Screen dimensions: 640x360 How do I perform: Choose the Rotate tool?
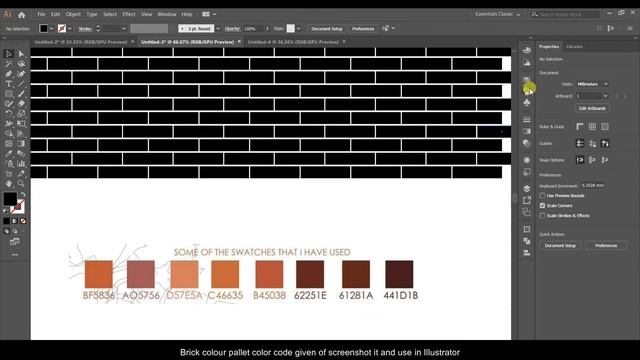pyautogui.click(x=8, y=113)
